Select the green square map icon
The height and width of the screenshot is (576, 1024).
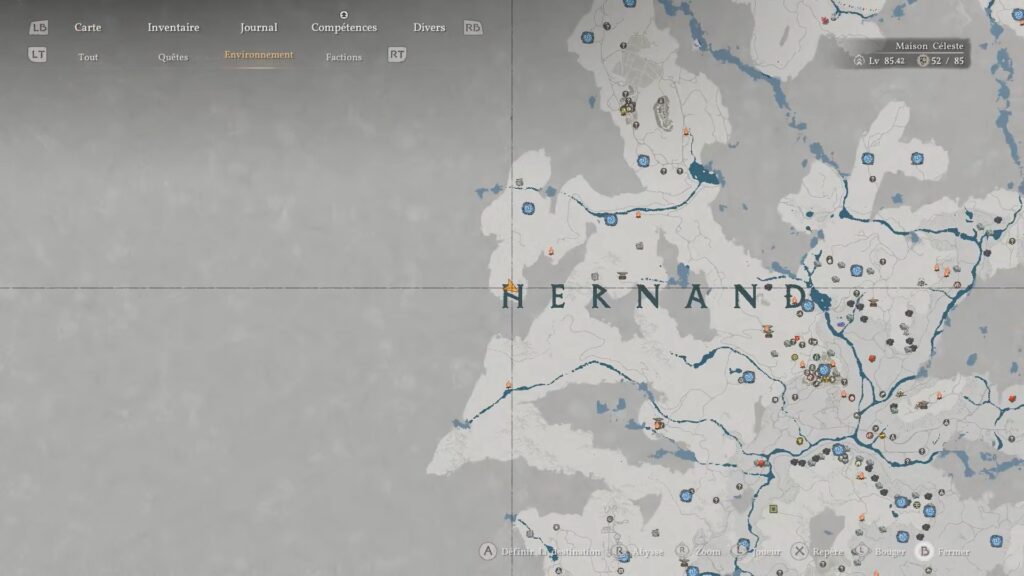(x=773, y=509)
